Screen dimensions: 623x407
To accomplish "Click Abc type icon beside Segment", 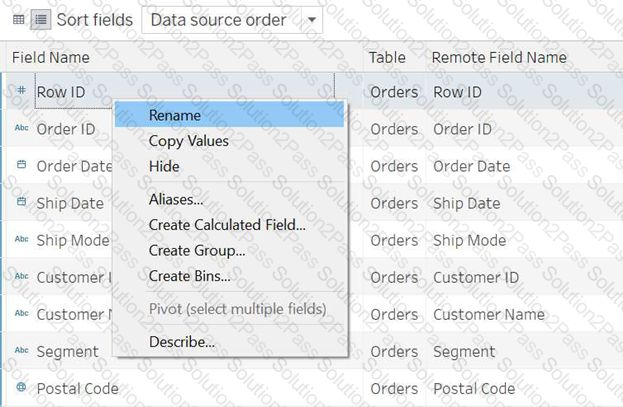I will coord(21,352).
